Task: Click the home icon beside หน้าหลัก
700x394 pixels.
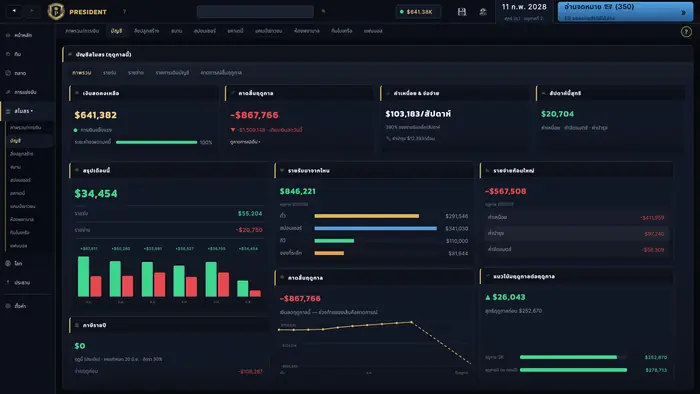Action: pyautogui.click(x=8, y=35)
